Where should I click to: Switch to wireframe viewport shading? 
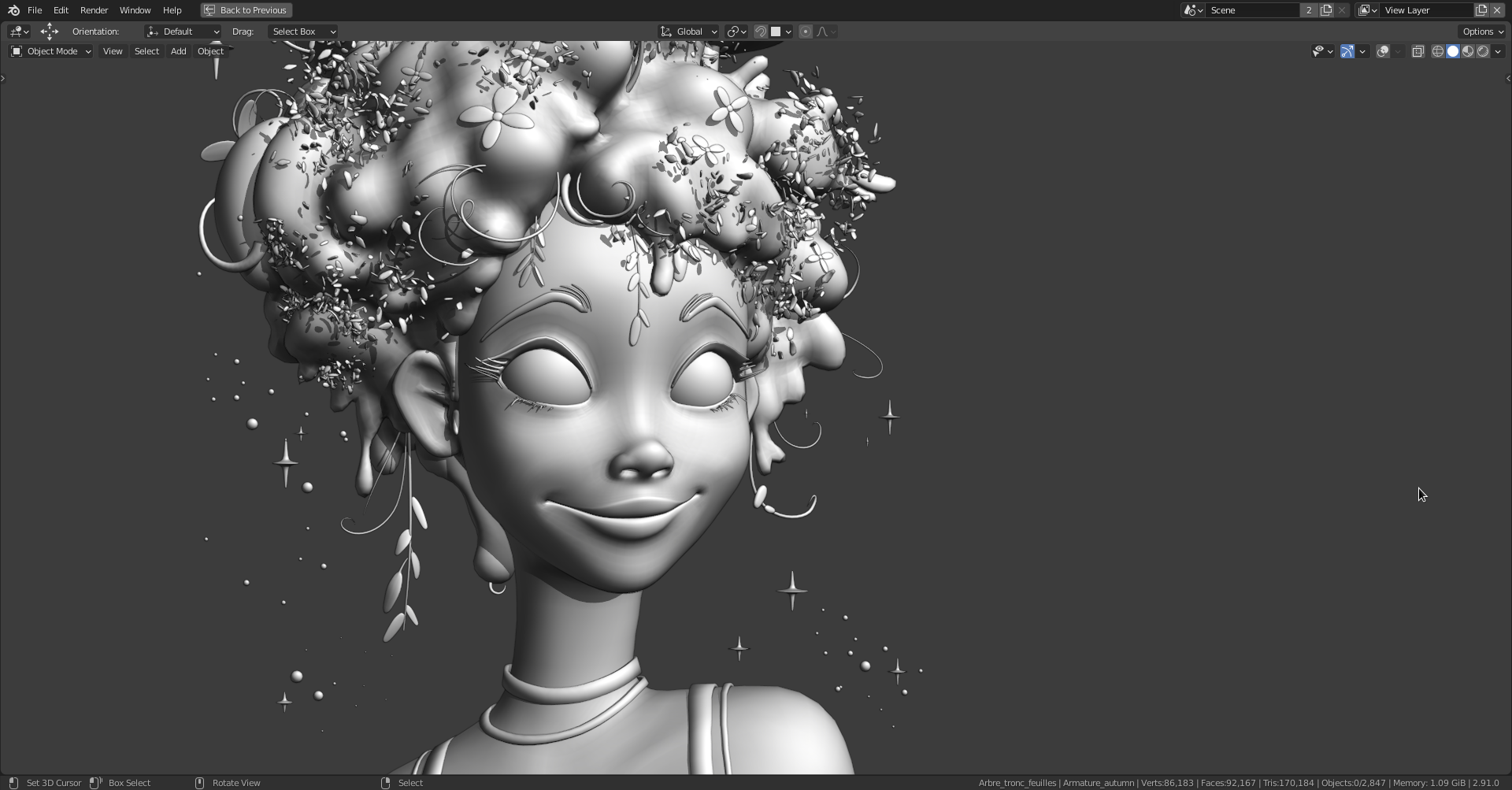point(1438,51)
